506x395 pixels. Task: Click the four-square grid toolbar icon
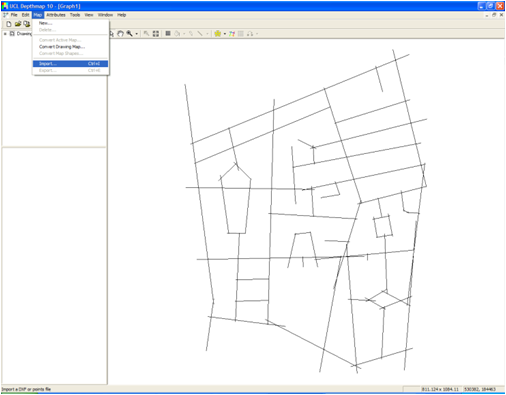[156, 34]
